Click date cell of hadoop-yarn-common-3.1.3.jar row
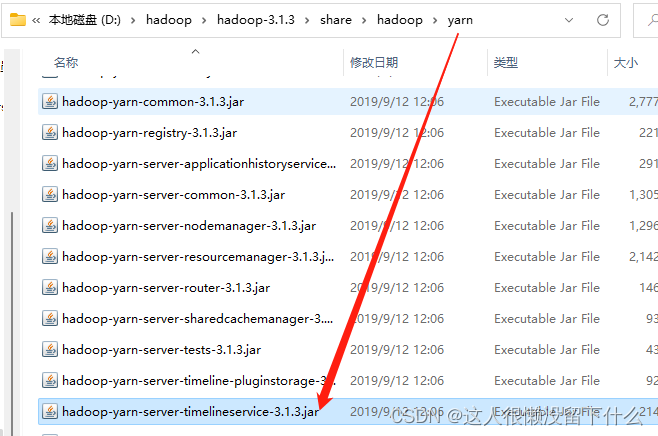This screenshot has width=658, height=436. coord(397,102)
